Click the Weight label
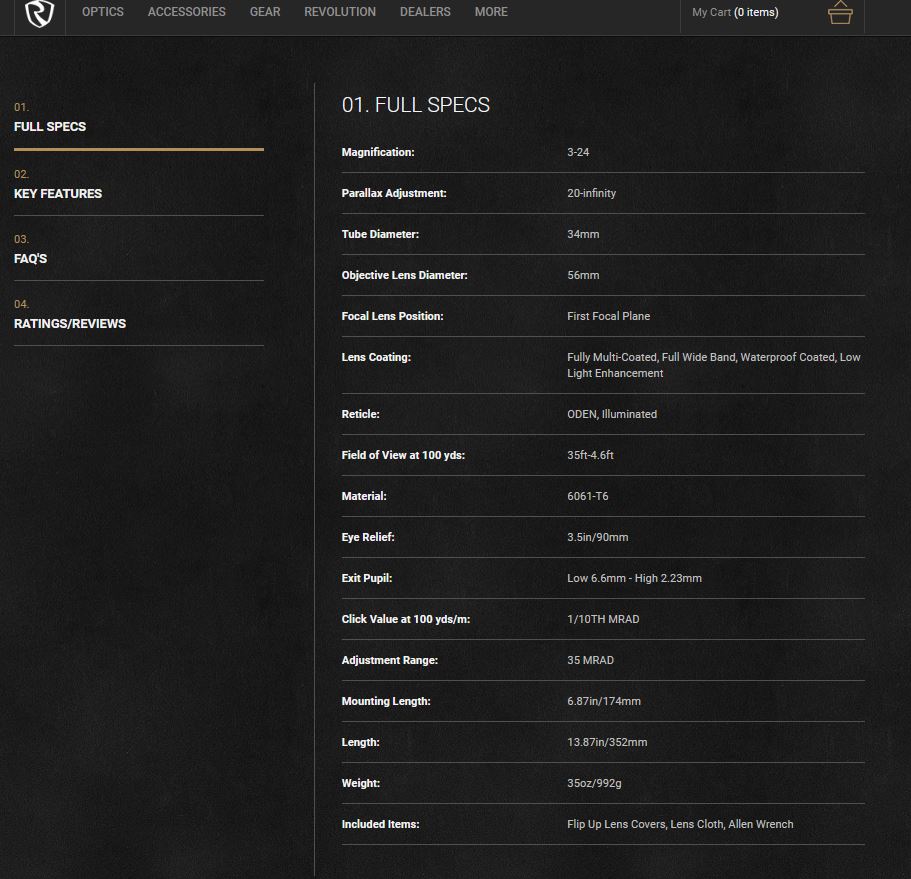The height and width of the screenshot is (879, 911). 361,783
